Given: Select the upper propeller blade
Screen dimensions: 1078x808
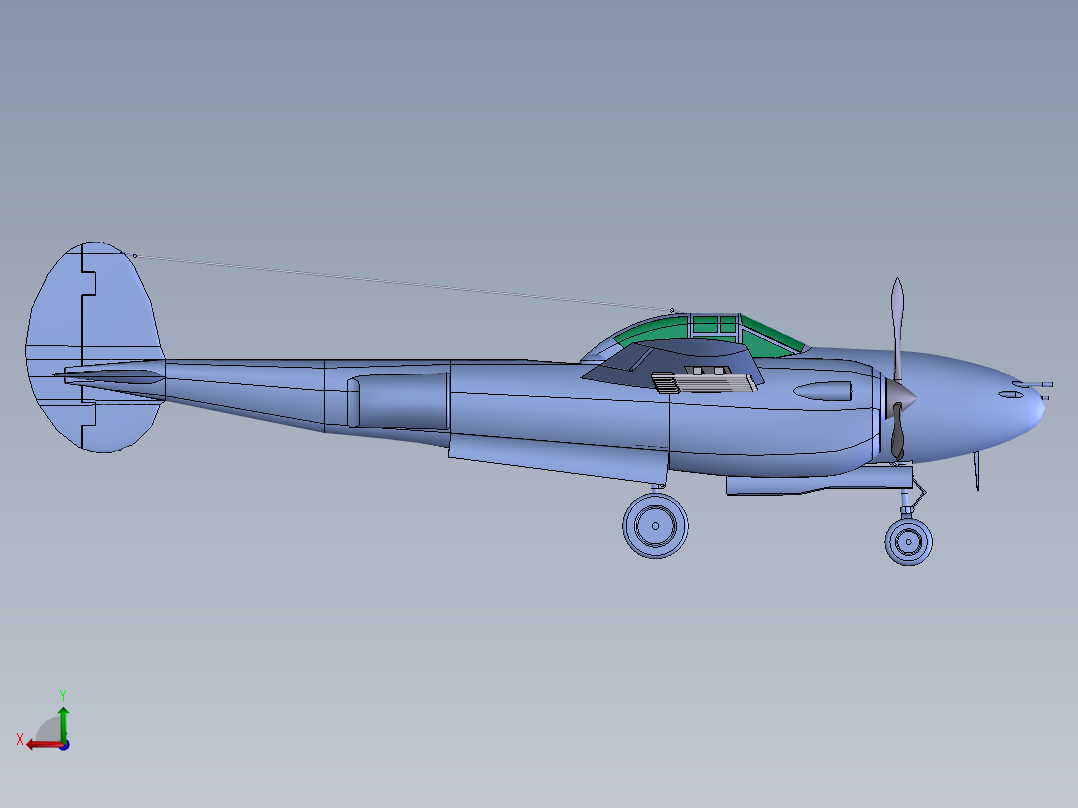Looking at the screenshot, I should 897,329.
